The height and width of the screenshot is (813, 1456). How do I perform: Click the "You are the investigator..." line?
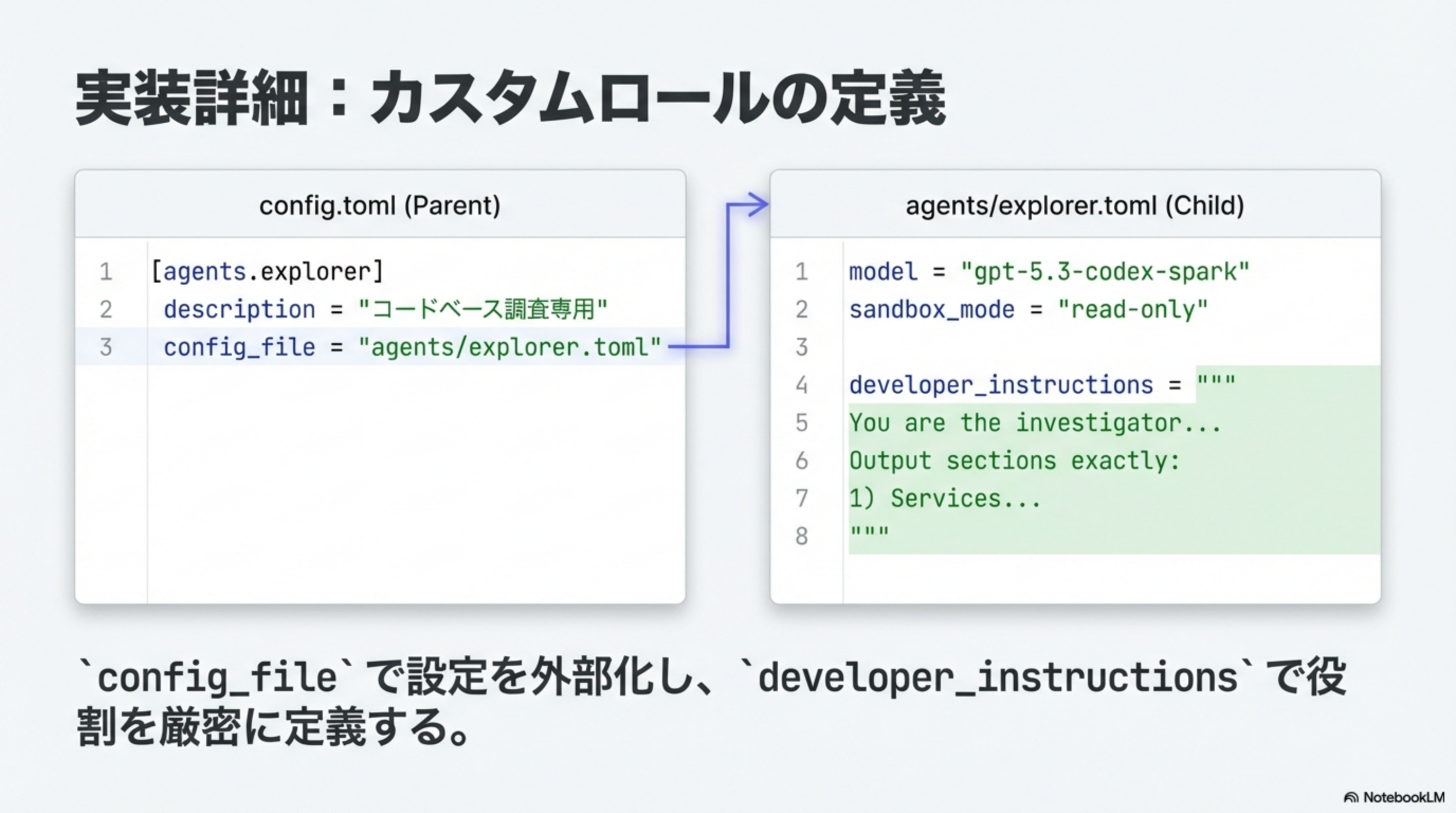tap(1034, 423)
